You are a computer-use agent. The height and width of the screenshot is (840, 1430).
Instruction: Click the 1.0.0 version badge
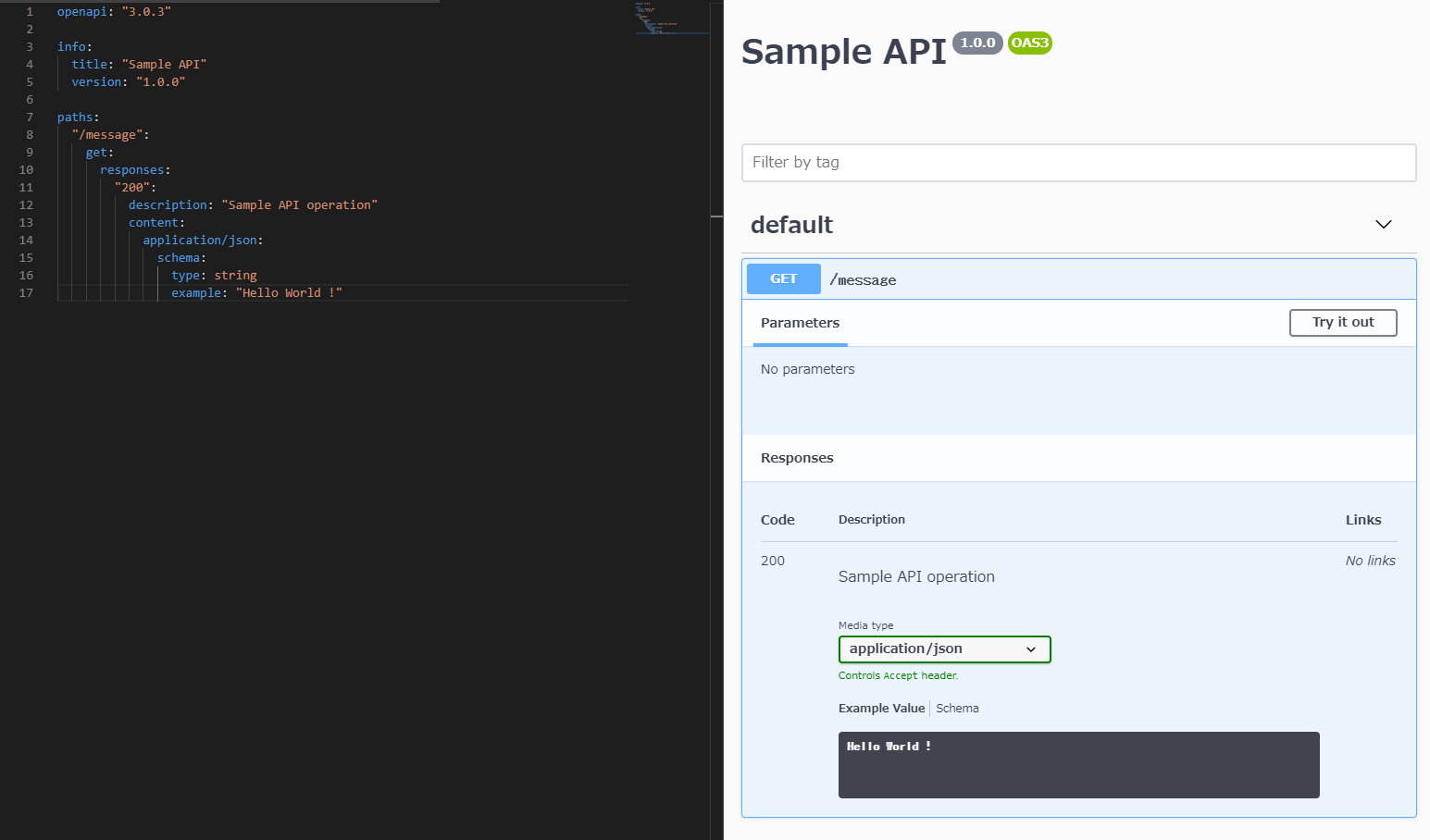(977, 43)
